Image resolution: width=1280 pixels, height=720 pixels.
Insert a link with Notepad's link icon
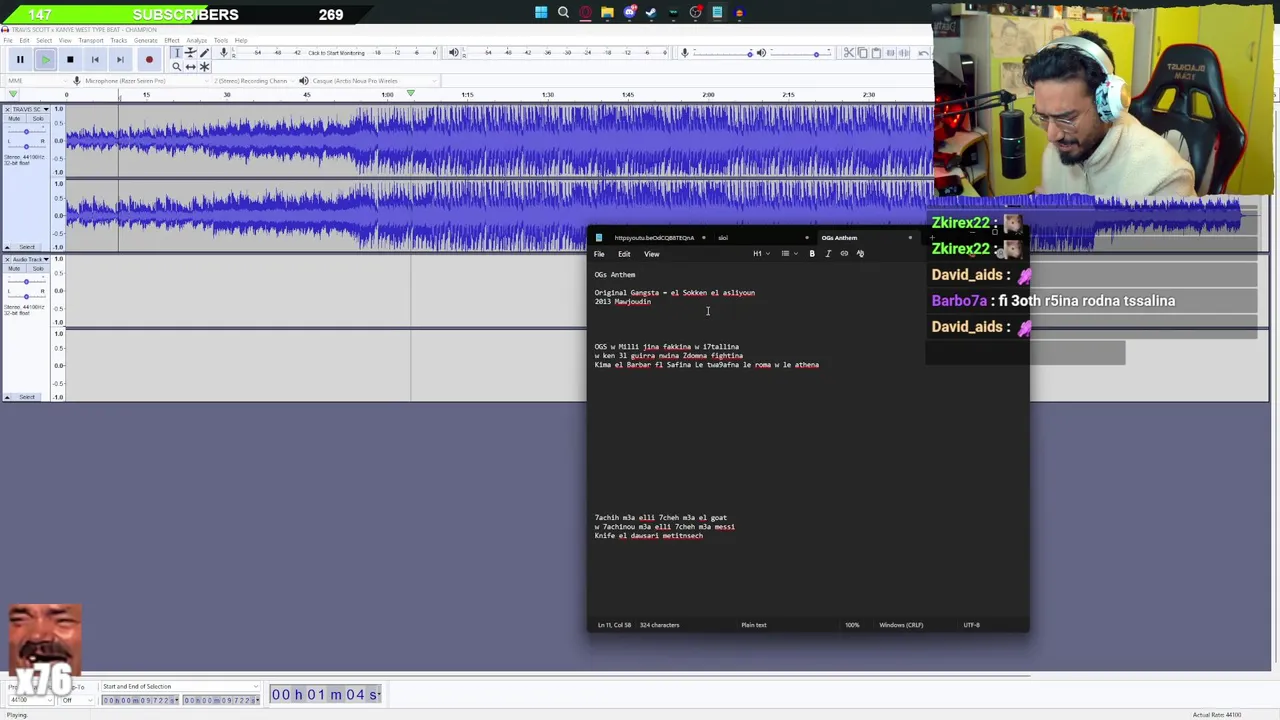(844, 254)
